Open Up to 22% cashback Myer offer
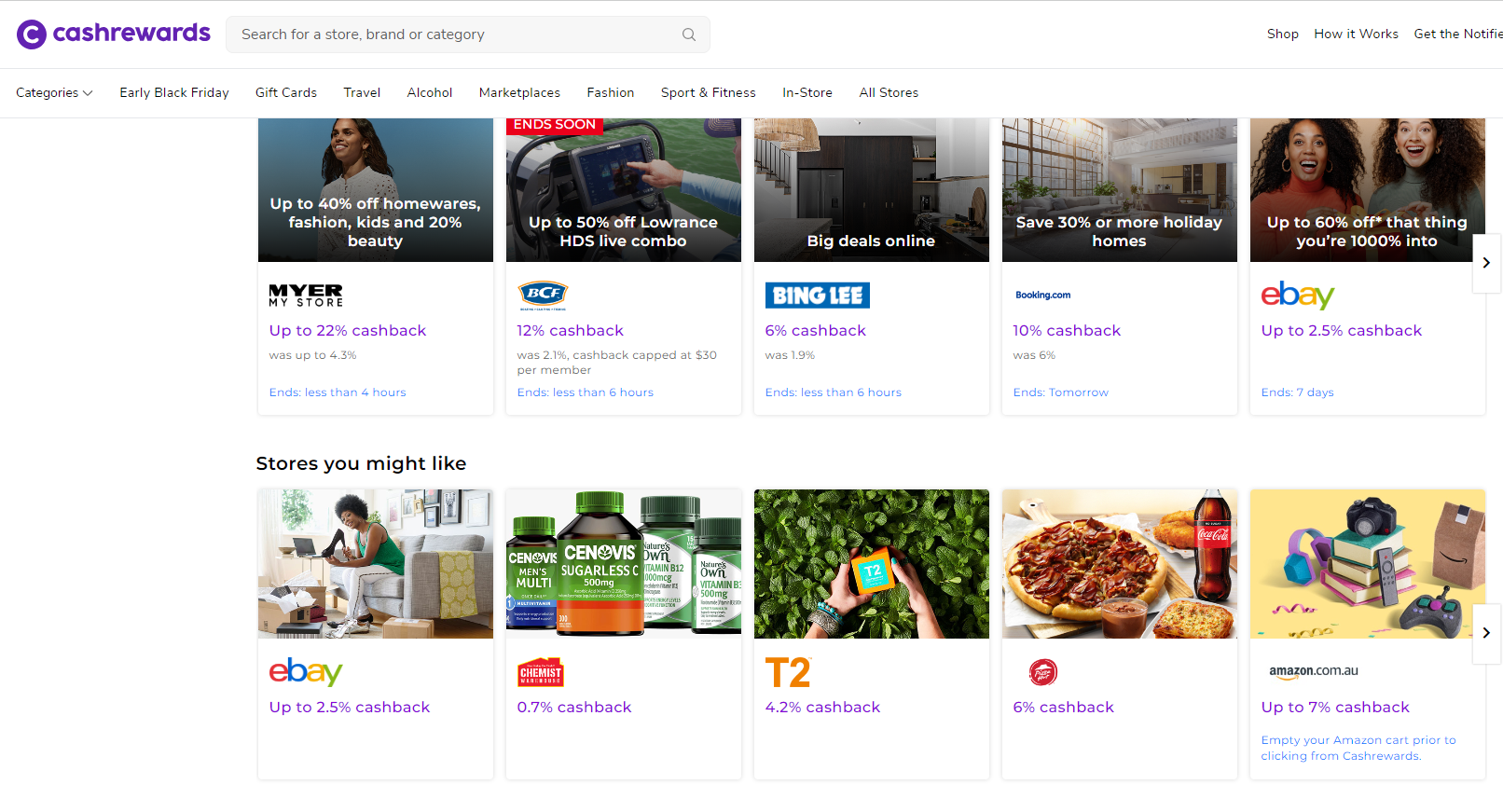Viewport: 1503px width, 812px height. click(x=348, y=330)
